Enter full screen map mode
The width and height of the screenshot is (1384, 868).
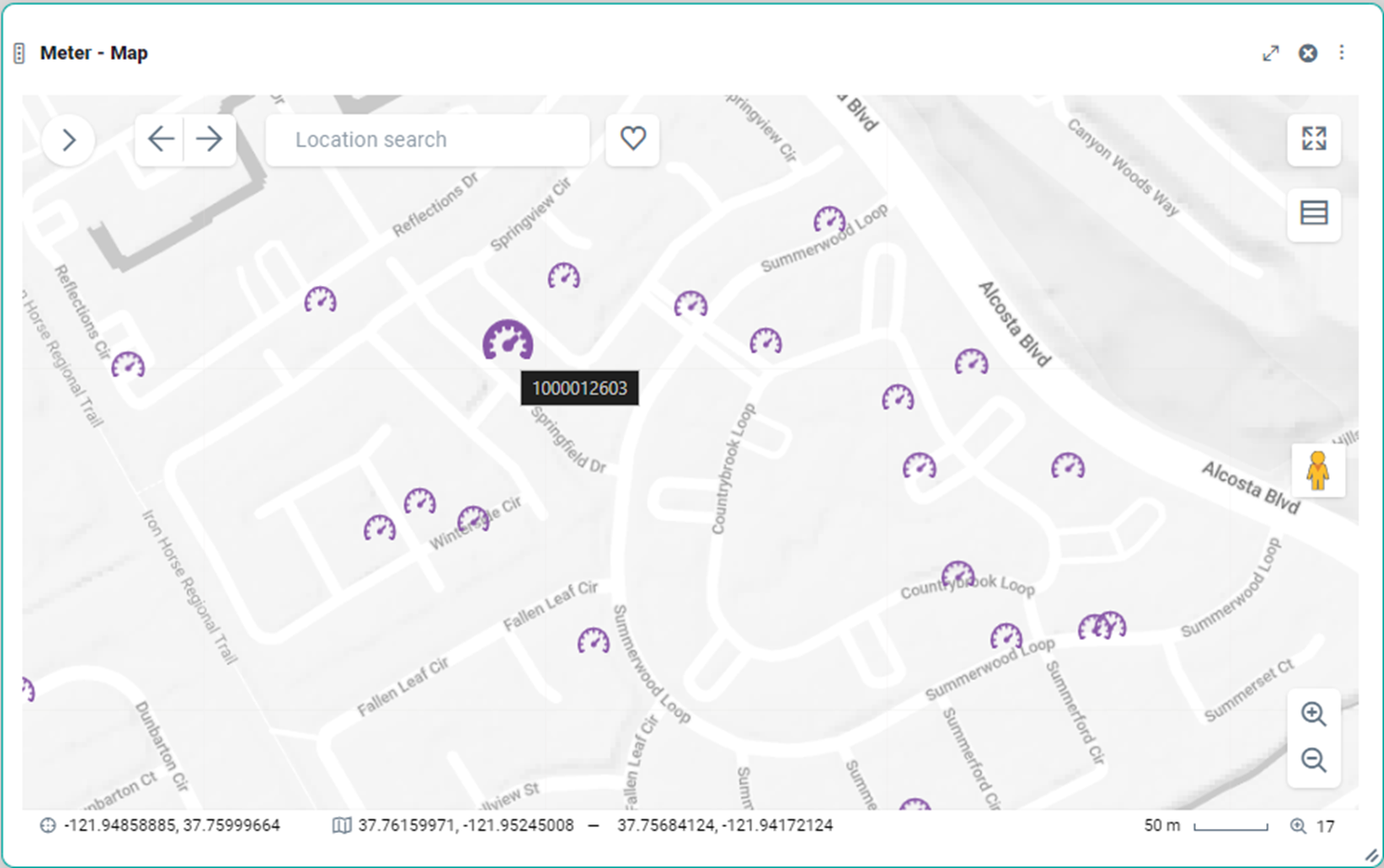(x=1314, y=140)
